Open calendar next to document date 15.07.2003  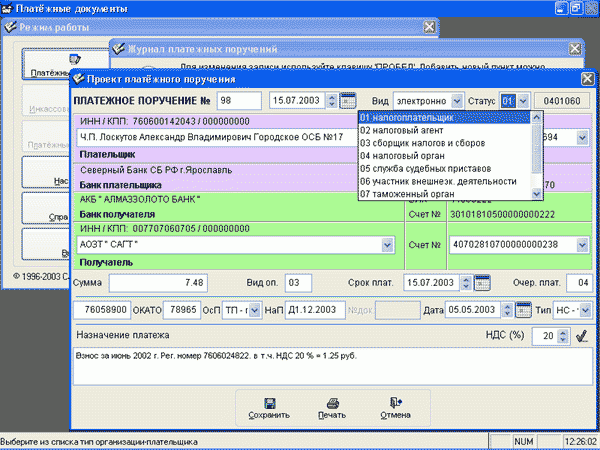coord(348,101)
